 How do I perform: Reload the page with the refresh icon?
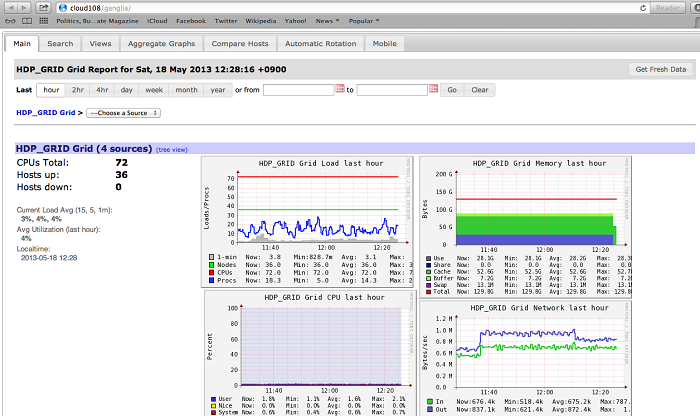pyautogui.click(x=643, y=8)
